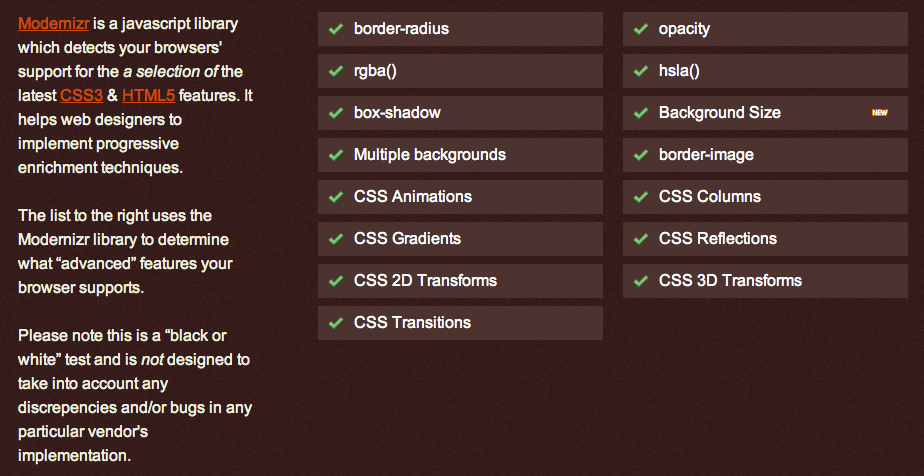
Task: Click the checkmark beside CSS Reflections
Action: coord(641,239)
